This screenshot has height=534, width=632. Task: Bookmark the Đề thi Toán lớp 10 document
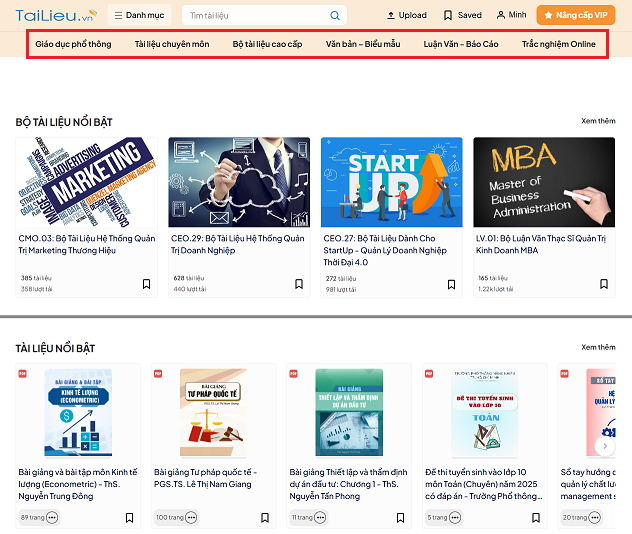click(x=536, y=517)
